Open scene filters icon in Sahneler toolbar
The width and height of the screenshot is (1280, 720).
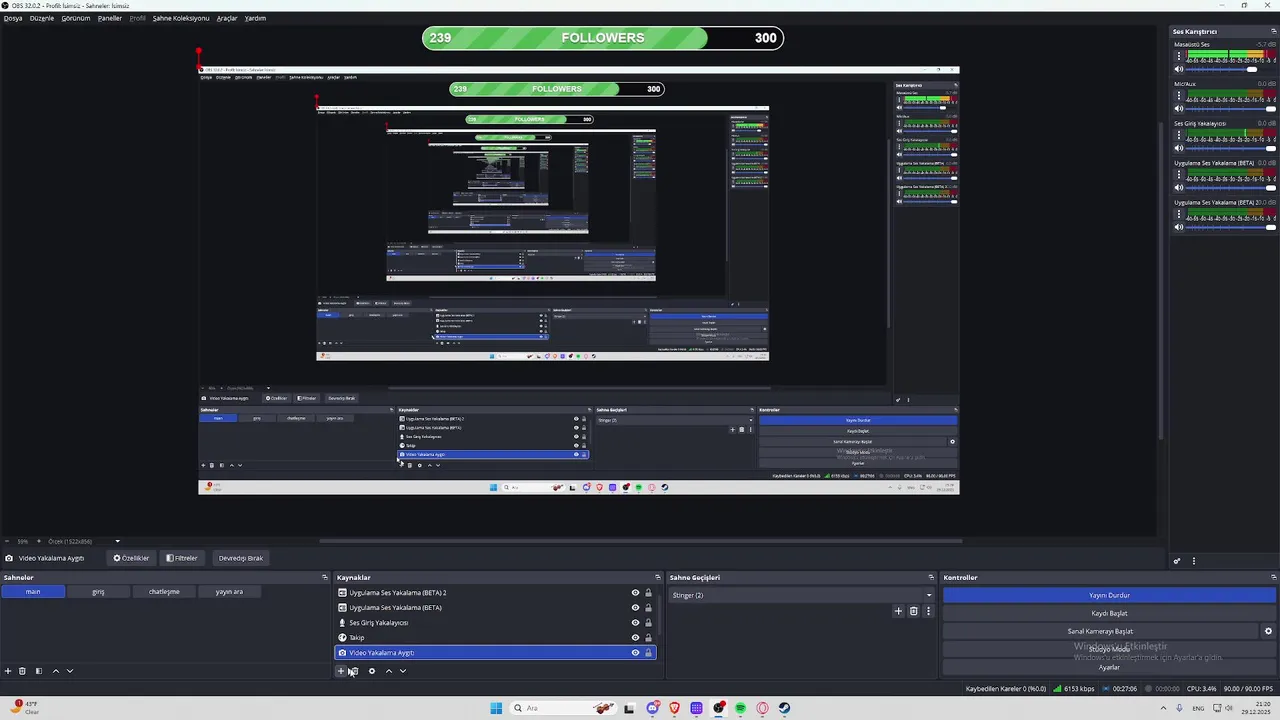coord(39,671)
